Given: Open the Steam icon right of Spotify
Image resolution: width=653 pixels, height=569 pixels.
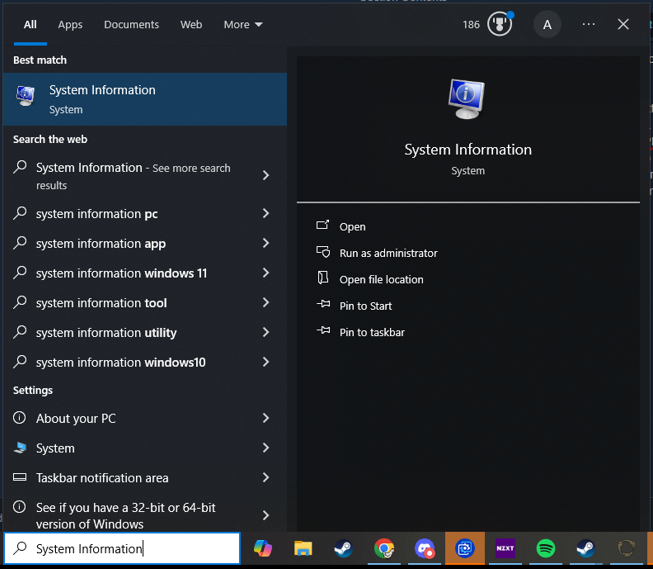Looking at the screenshot, I should [586, 548].
